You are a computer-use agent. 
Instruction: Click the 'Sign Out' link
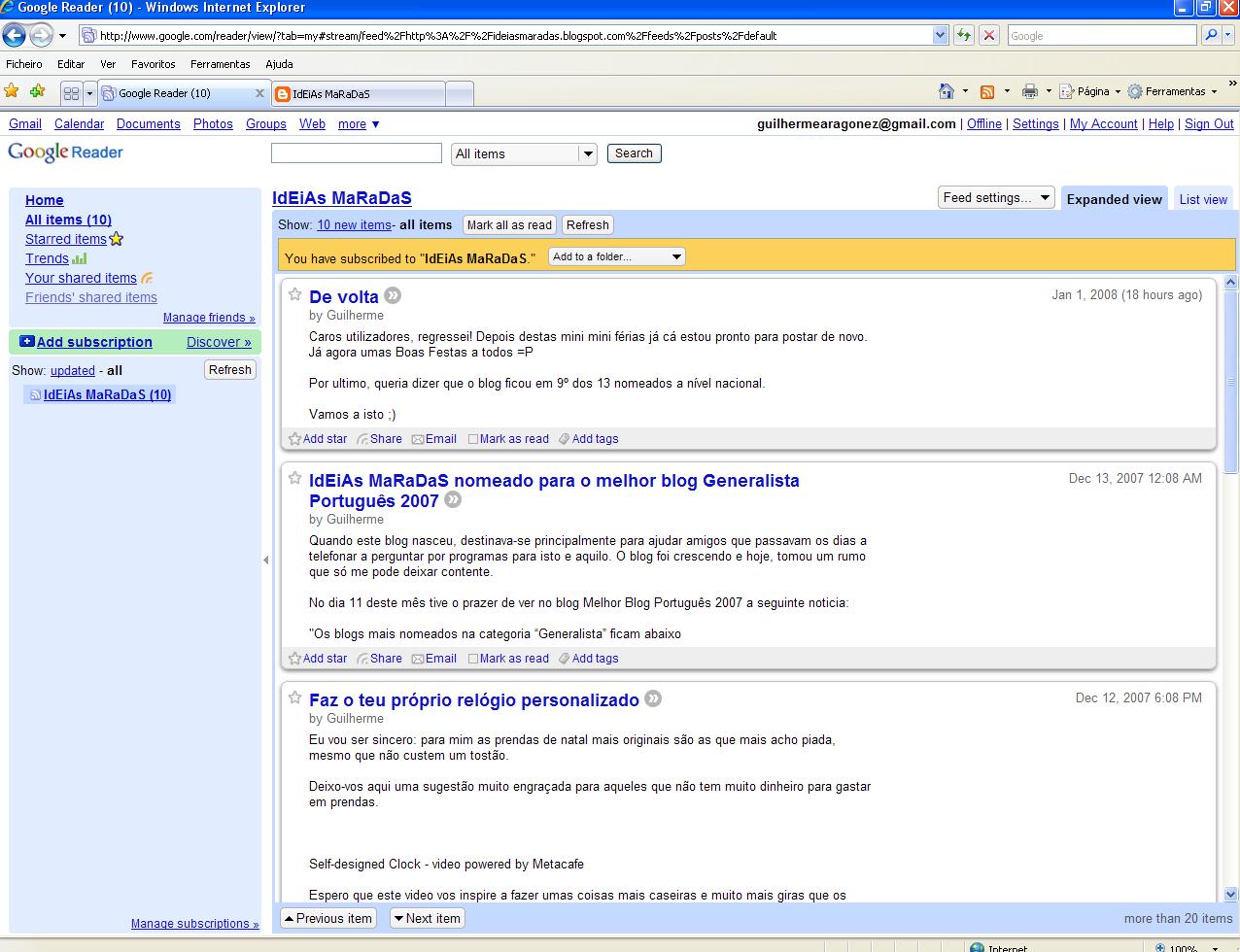[x=1209, y=124]
